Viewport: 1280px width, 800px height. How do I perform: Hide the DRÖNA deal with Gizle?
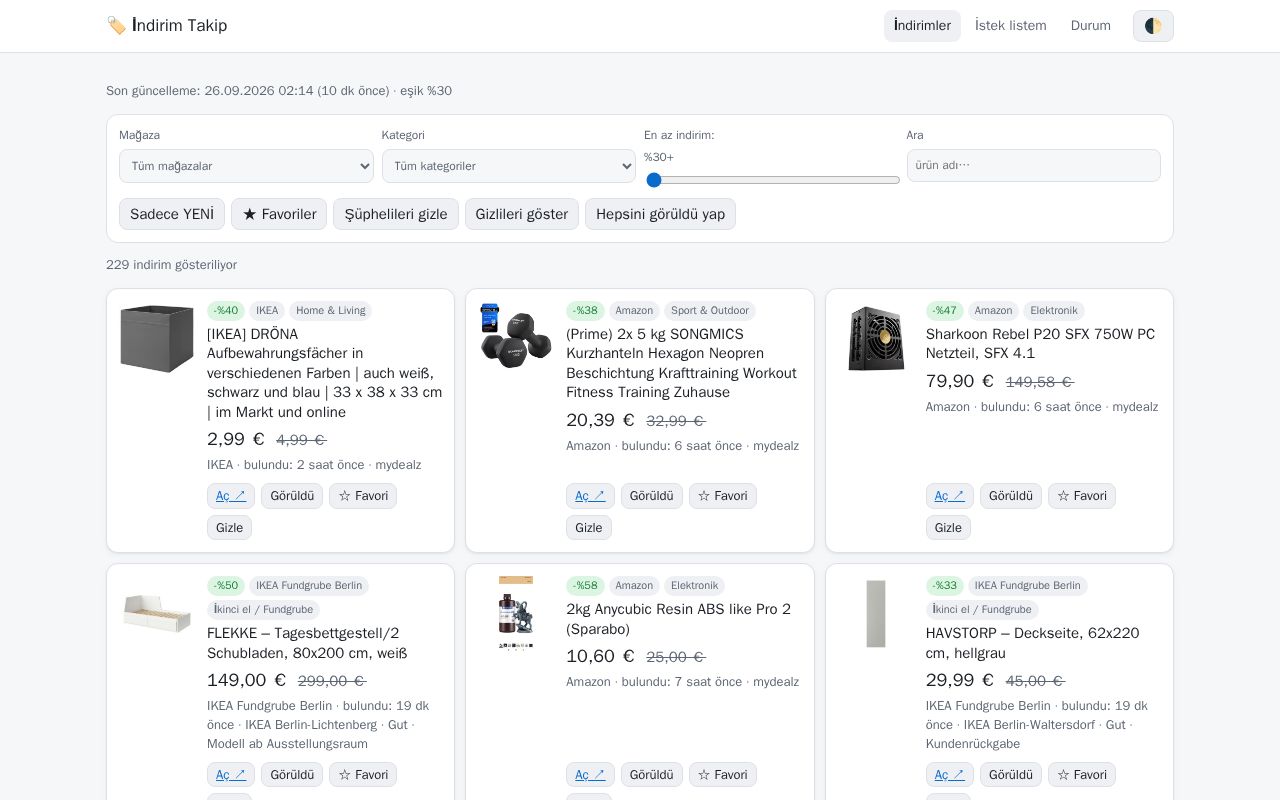coord(229,528)
